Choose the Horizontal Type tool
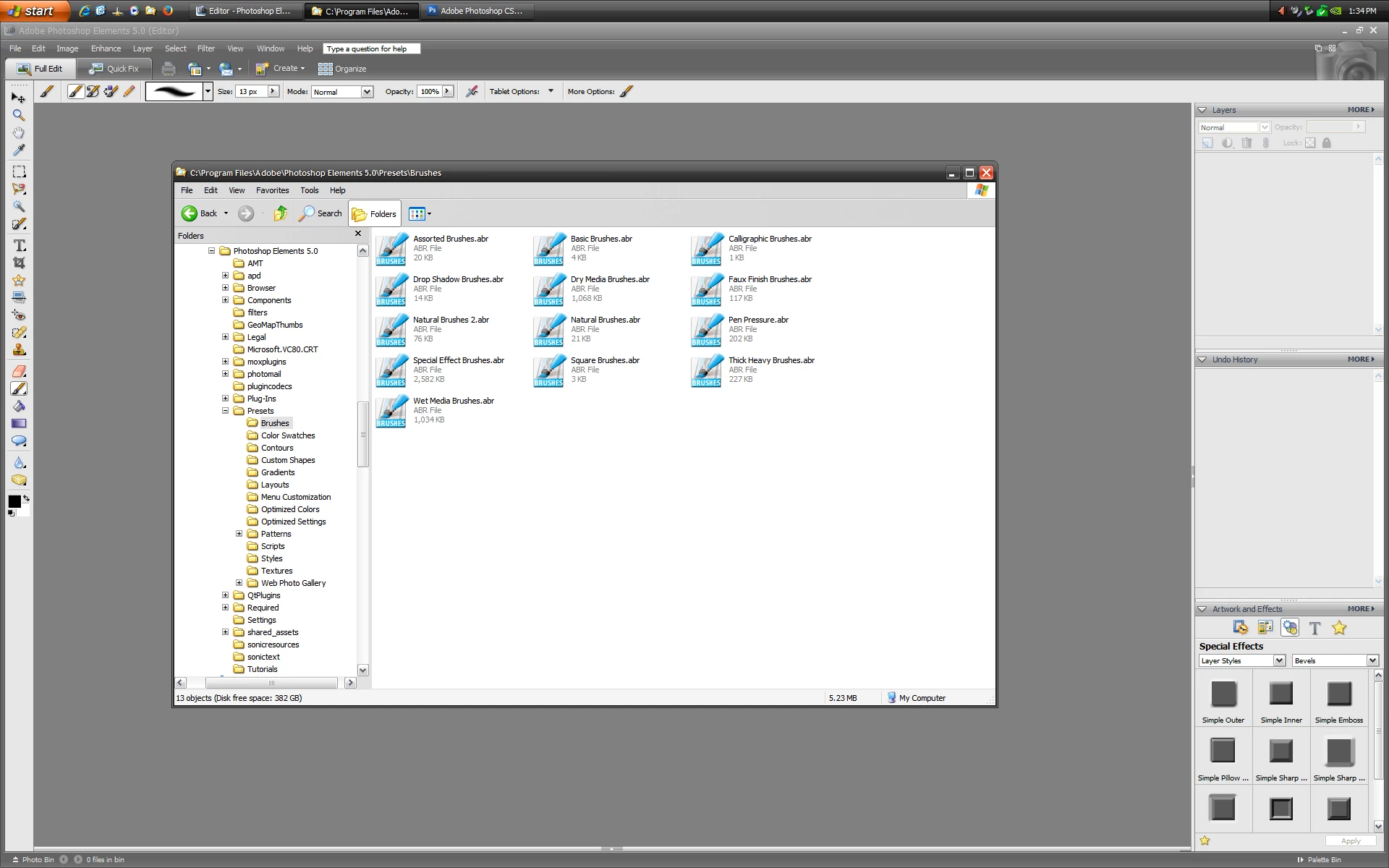The width and height of the screenshot is (1389, 868). (x=19, y=246)
